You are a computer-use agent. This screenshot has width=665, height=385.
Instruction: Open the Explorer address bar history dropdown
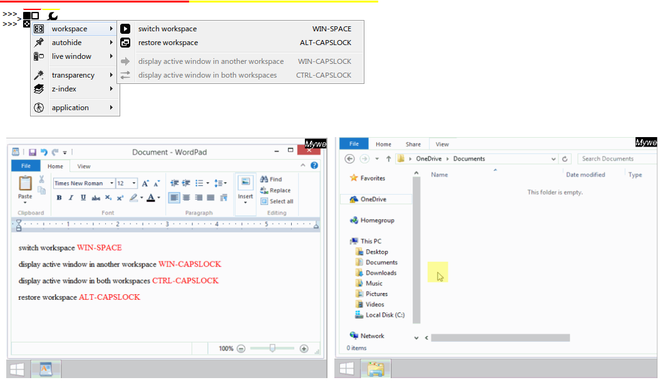(553, 159)
